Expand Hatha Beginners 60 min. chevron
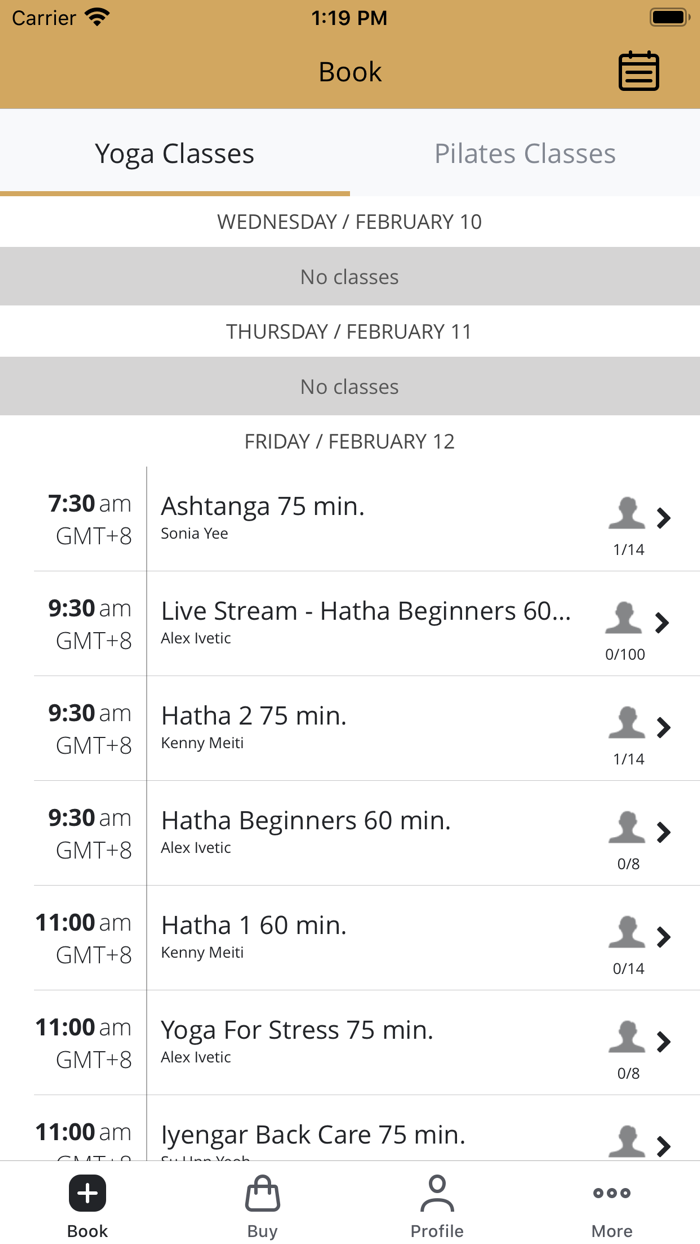700x1244 pixels. 663,832
